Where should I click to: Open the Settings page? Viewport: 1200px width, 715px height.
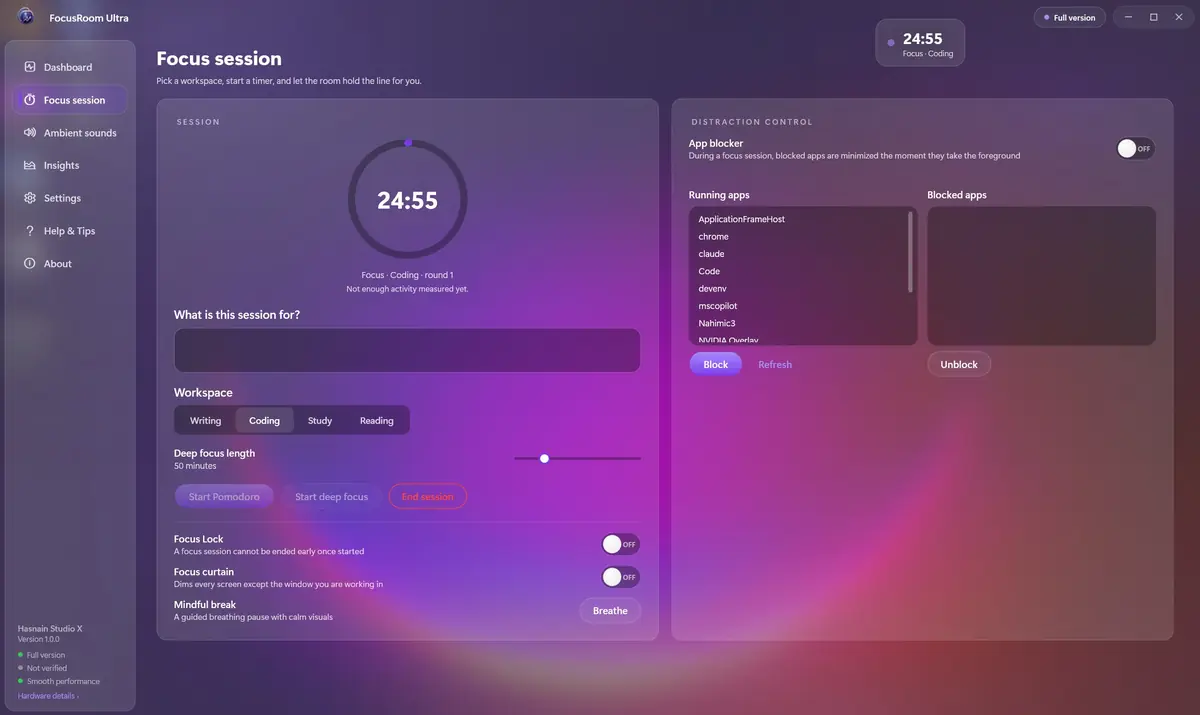tap(70, 198)
